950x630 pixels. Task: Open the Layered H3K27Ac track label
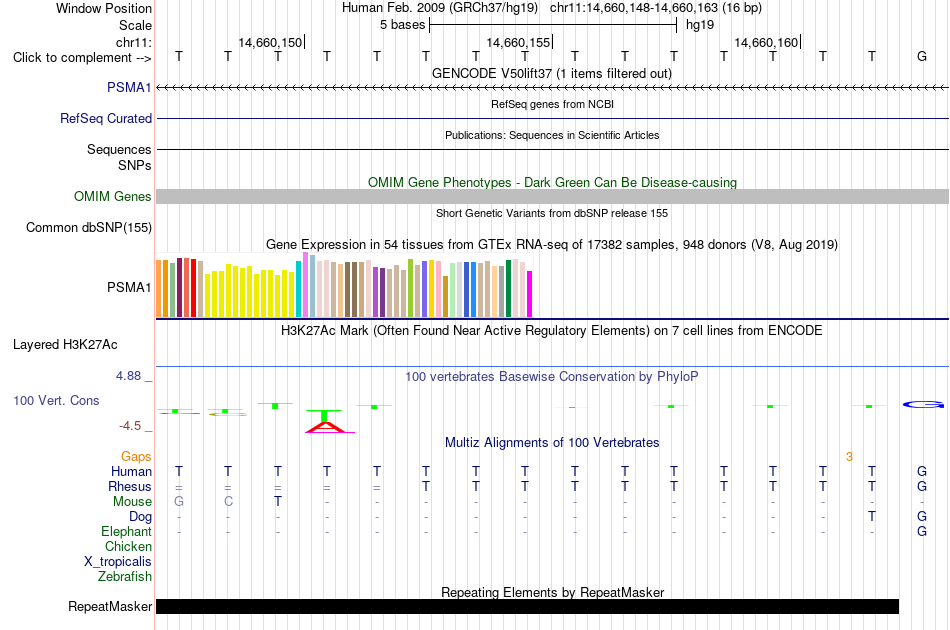[x=65, y=345]
